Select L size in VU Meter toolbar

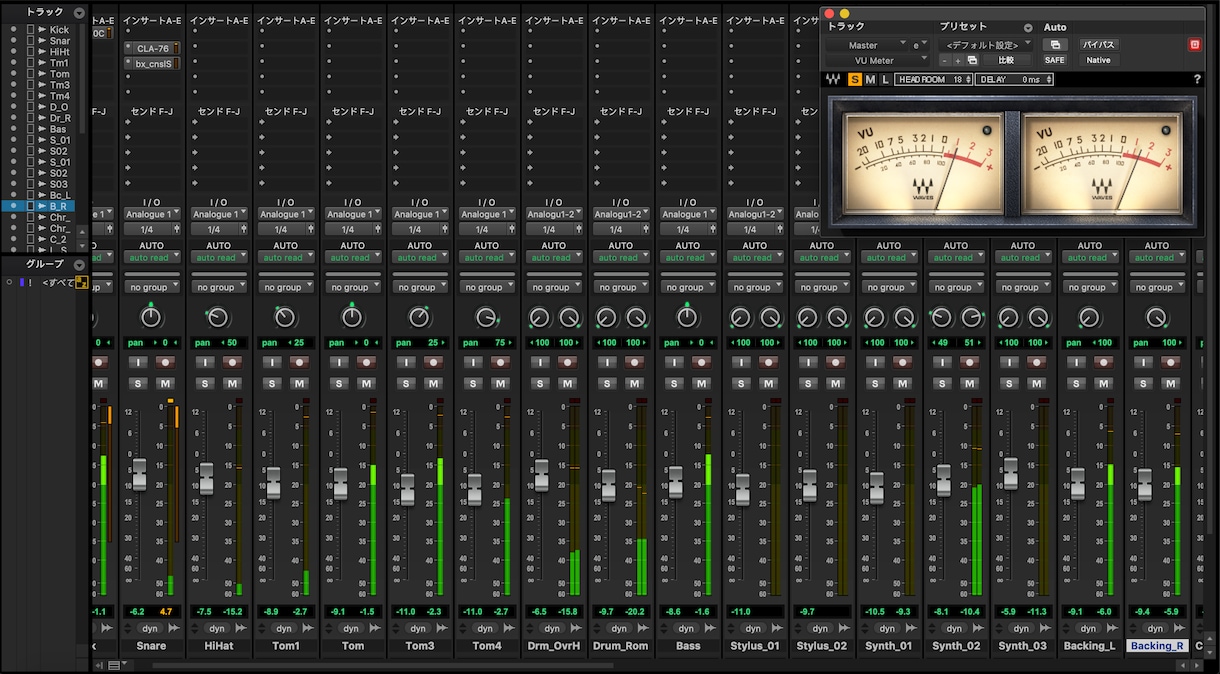885,79
